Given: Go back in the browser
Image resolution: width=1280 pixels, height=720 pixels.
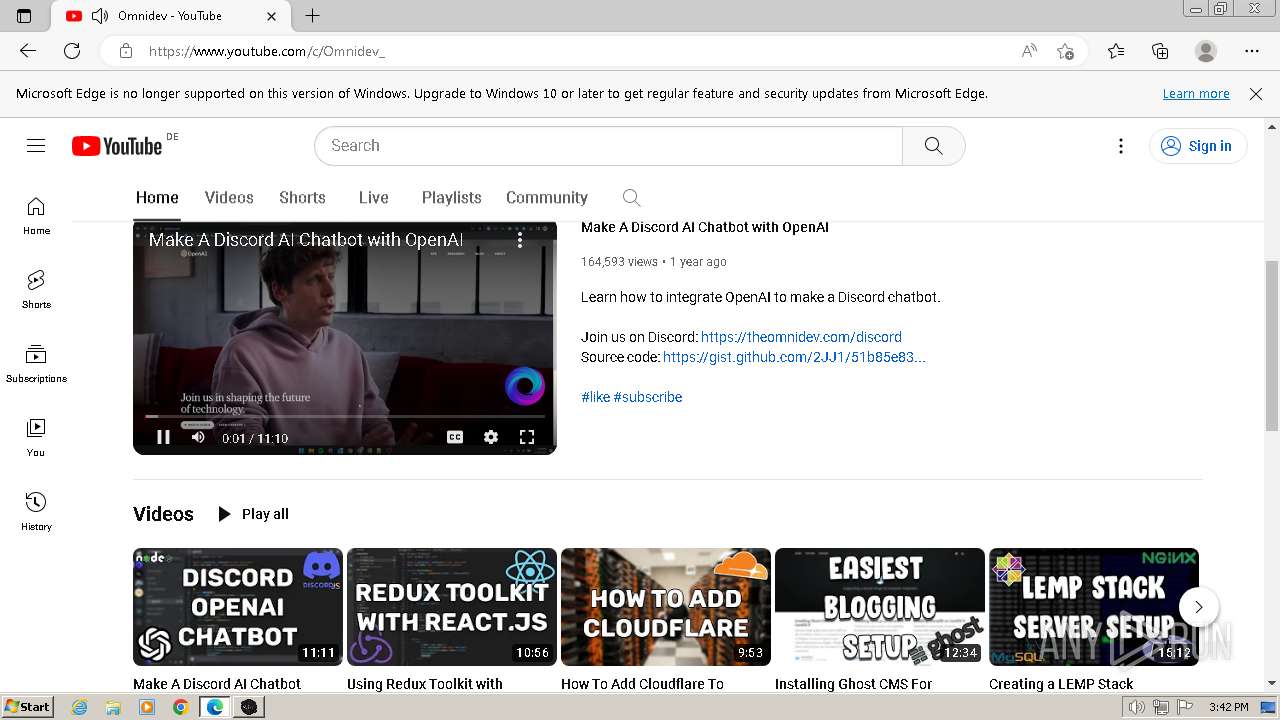Looking at the screenshot, I should click(x=28, y=51).
